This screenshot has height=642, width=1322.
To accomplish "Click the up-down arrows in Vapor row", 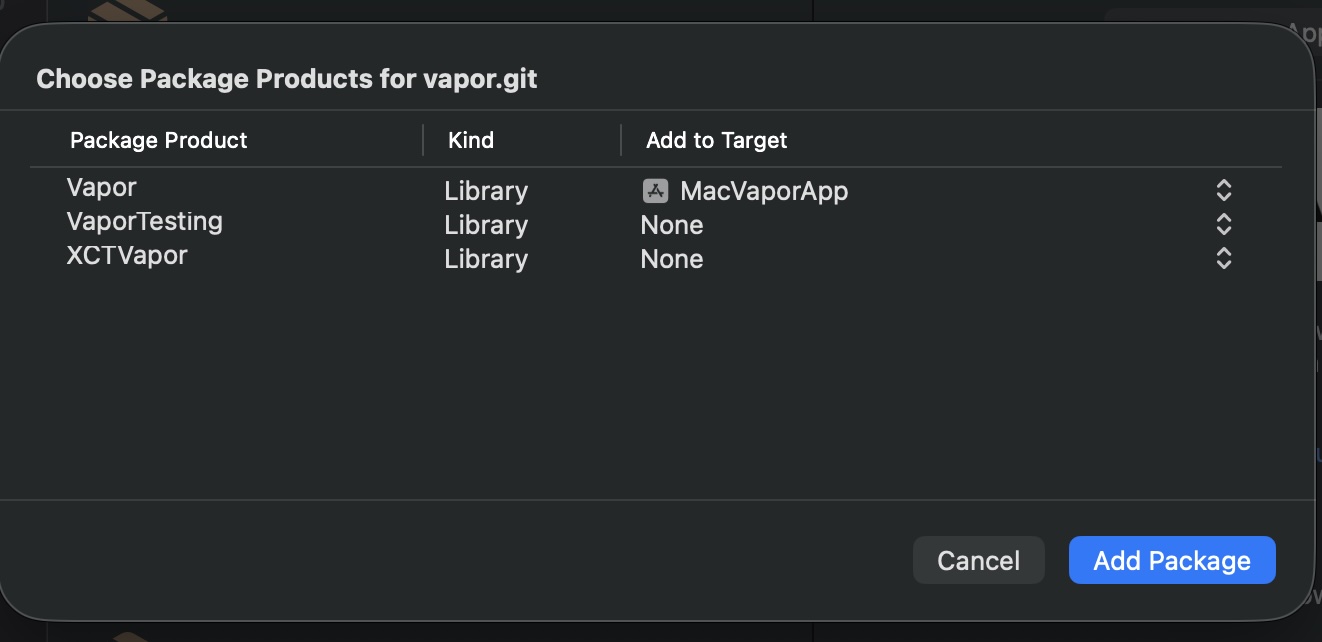I will (x=1223, y=190).
